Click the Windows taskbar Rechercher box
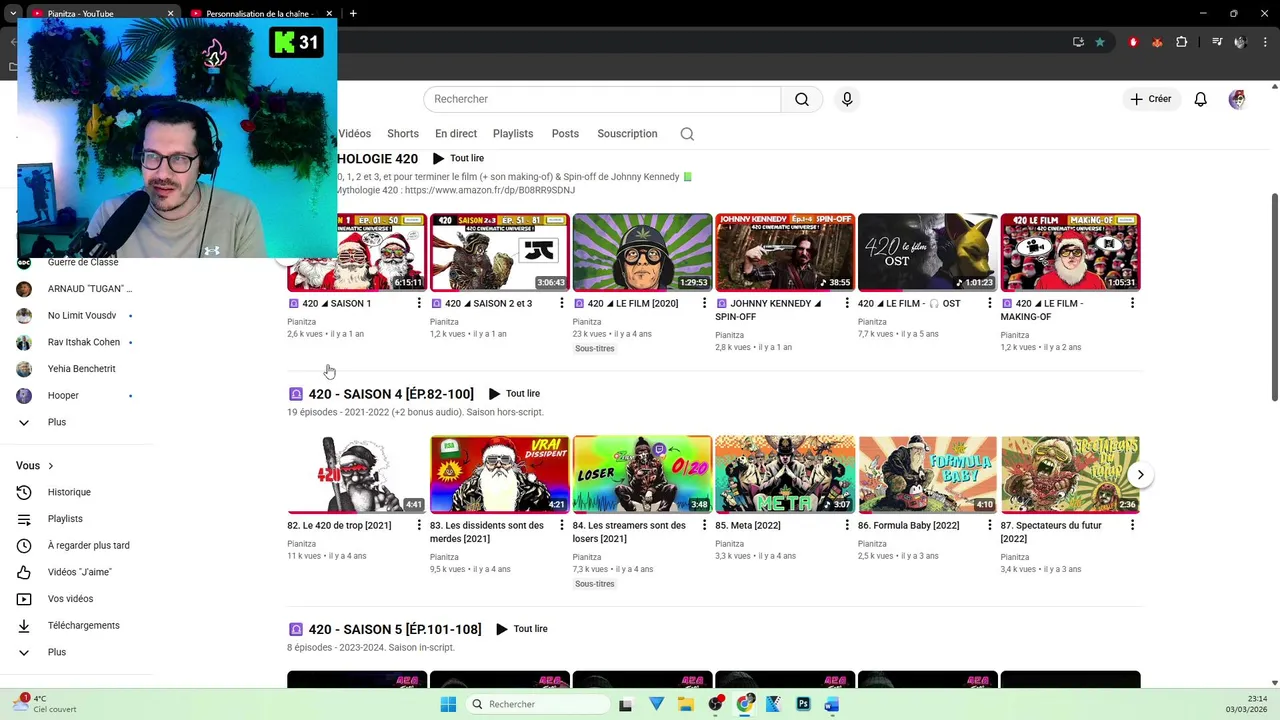Screen dimensions: 1280x720 [538, 704]
